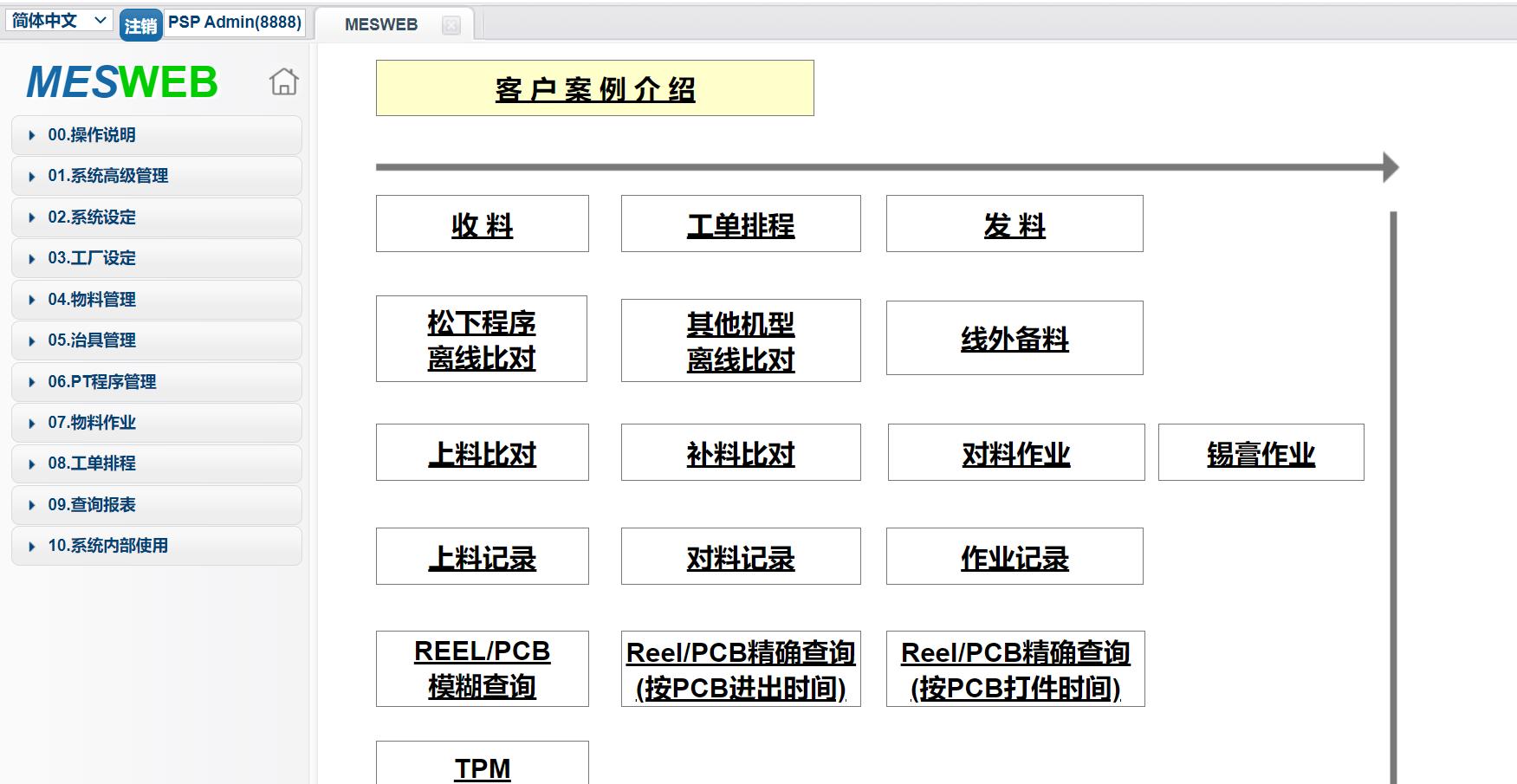Open 对料作业 link
The width and height of the screenshot is (1517, 784).
pos(1016,453)
